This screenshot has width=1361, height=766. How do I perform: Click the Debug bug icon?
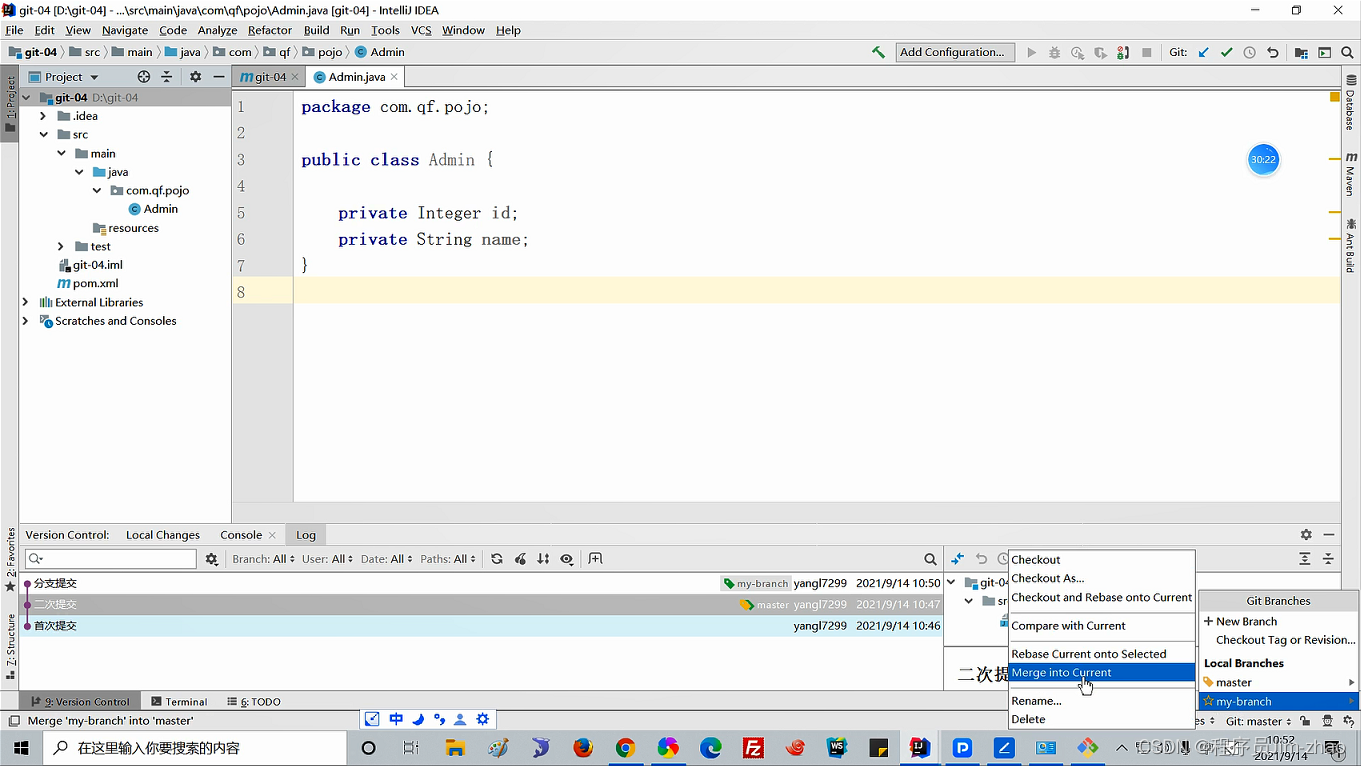pyautogui.click(x=1054, y=52)
